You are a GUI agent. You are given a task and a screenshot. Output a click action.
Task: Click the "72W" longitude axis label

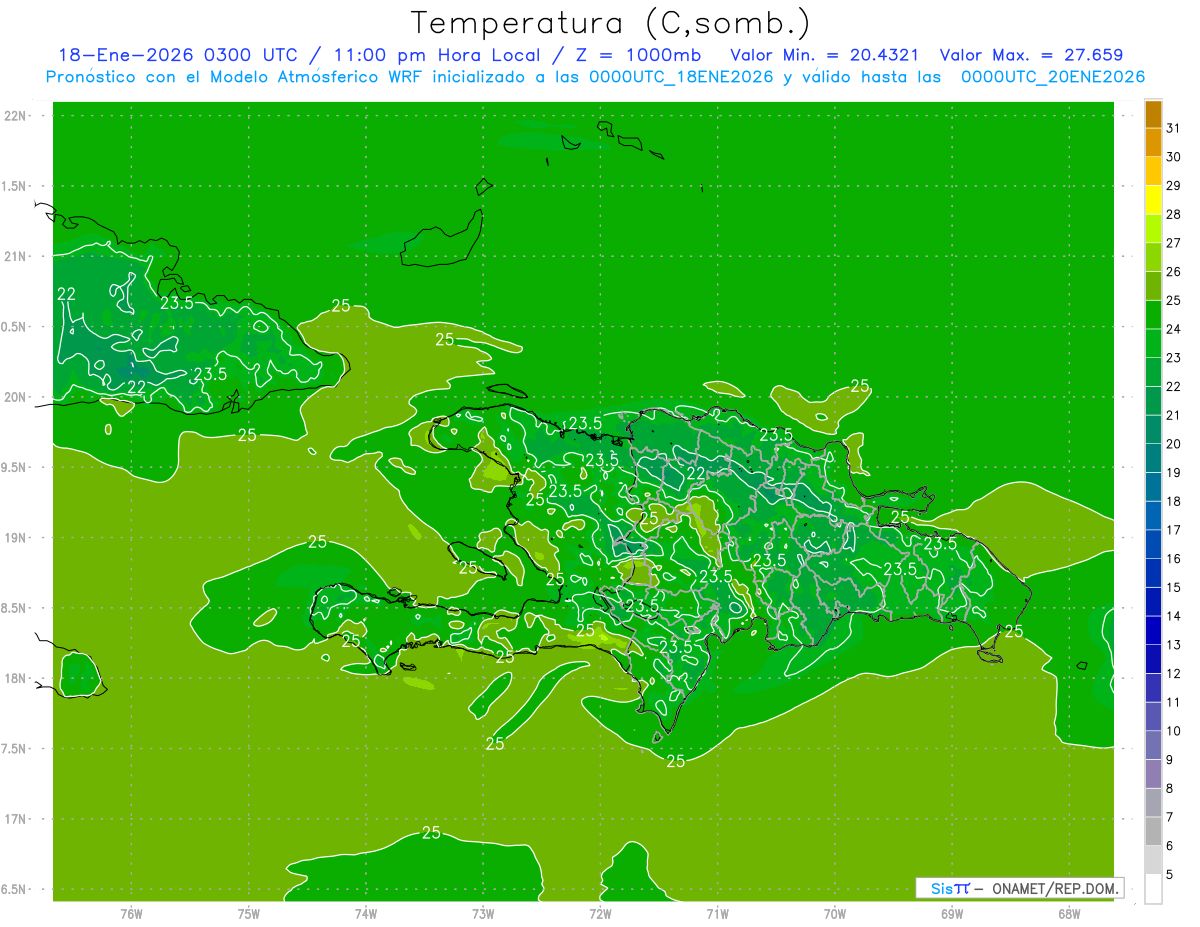point(600,913)
